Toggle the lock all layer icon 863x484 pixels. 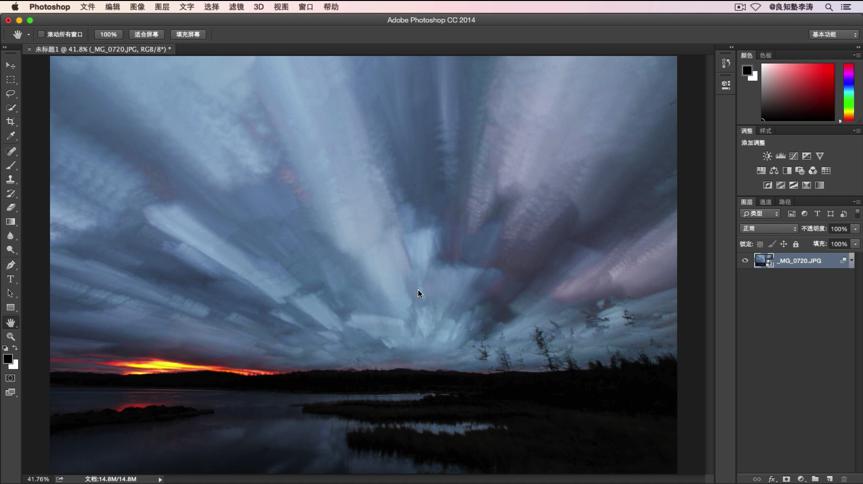tap(795, 244)
